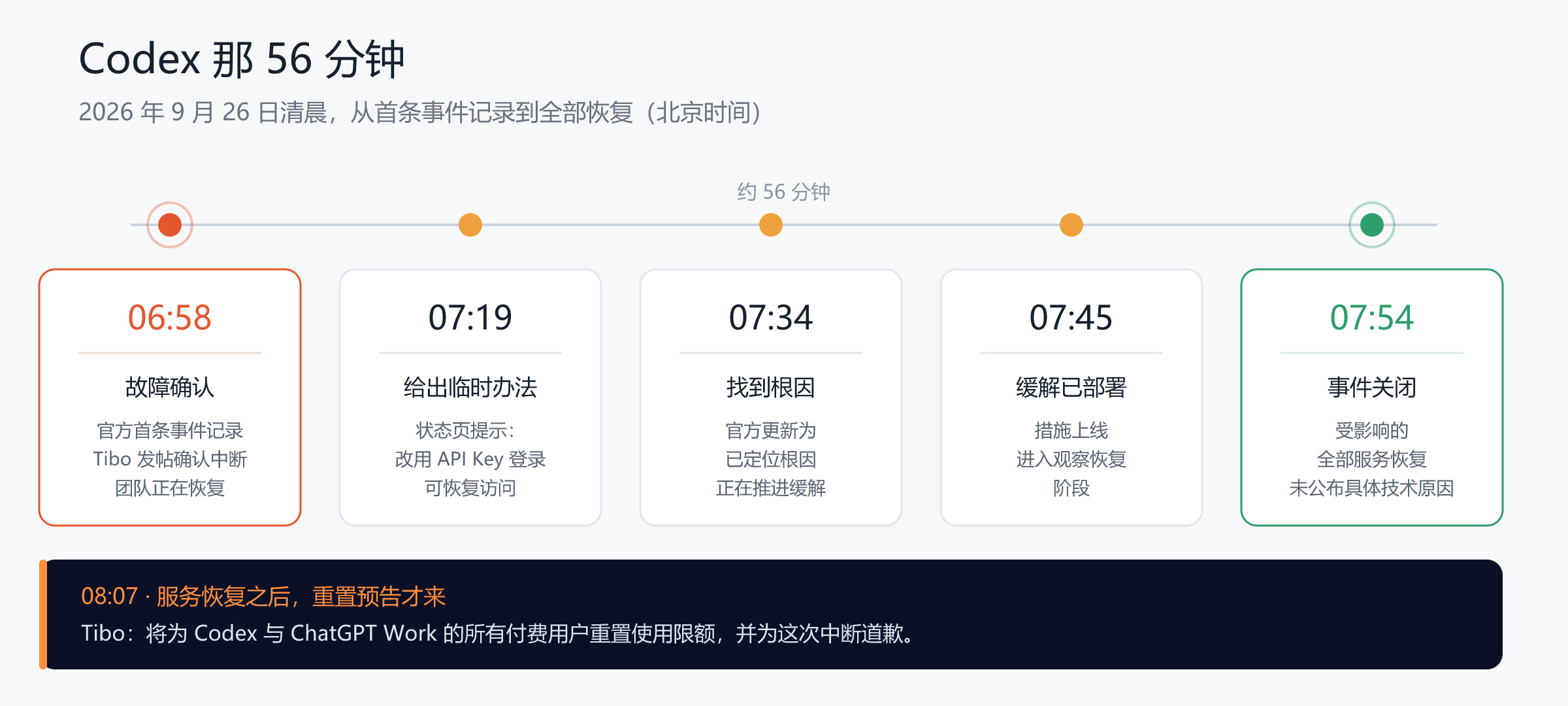Click the 06:58 time label
This screenshot has width=1568, height=706.
tap(170, 318)
